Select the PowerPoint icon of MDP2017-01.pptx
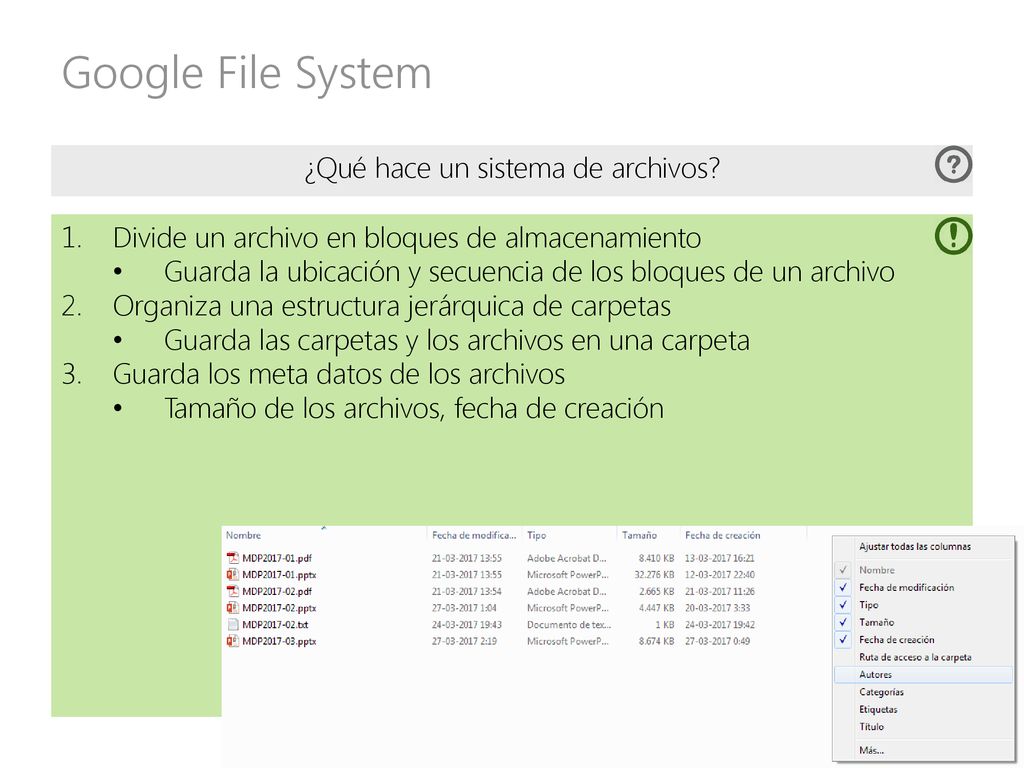1024x768 pixels. point(232,575)
